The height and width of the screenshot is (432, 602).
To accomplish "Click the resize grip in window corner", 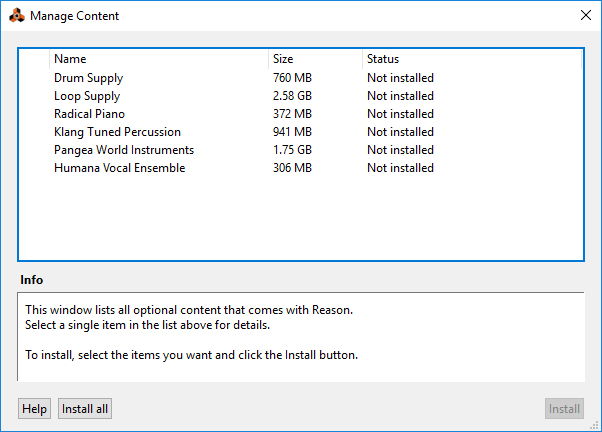I will [x=595, y=425].
